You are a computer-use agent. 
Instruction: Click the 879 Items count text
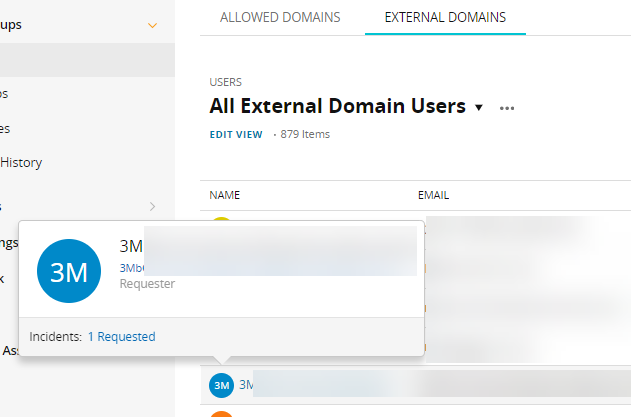click(305, 134)
